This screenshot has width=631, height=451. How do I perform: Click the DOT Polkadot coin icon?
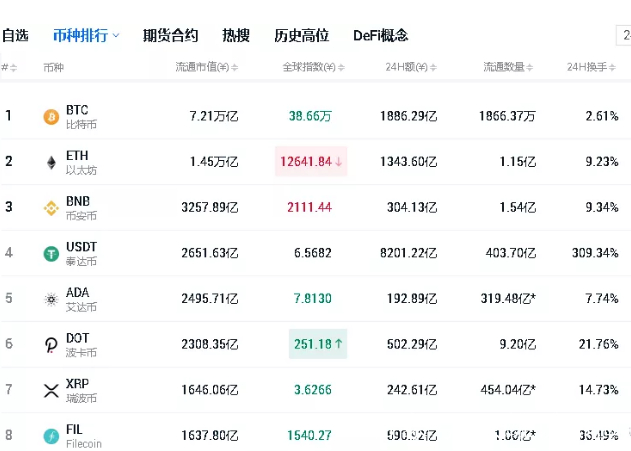point(51,345)
